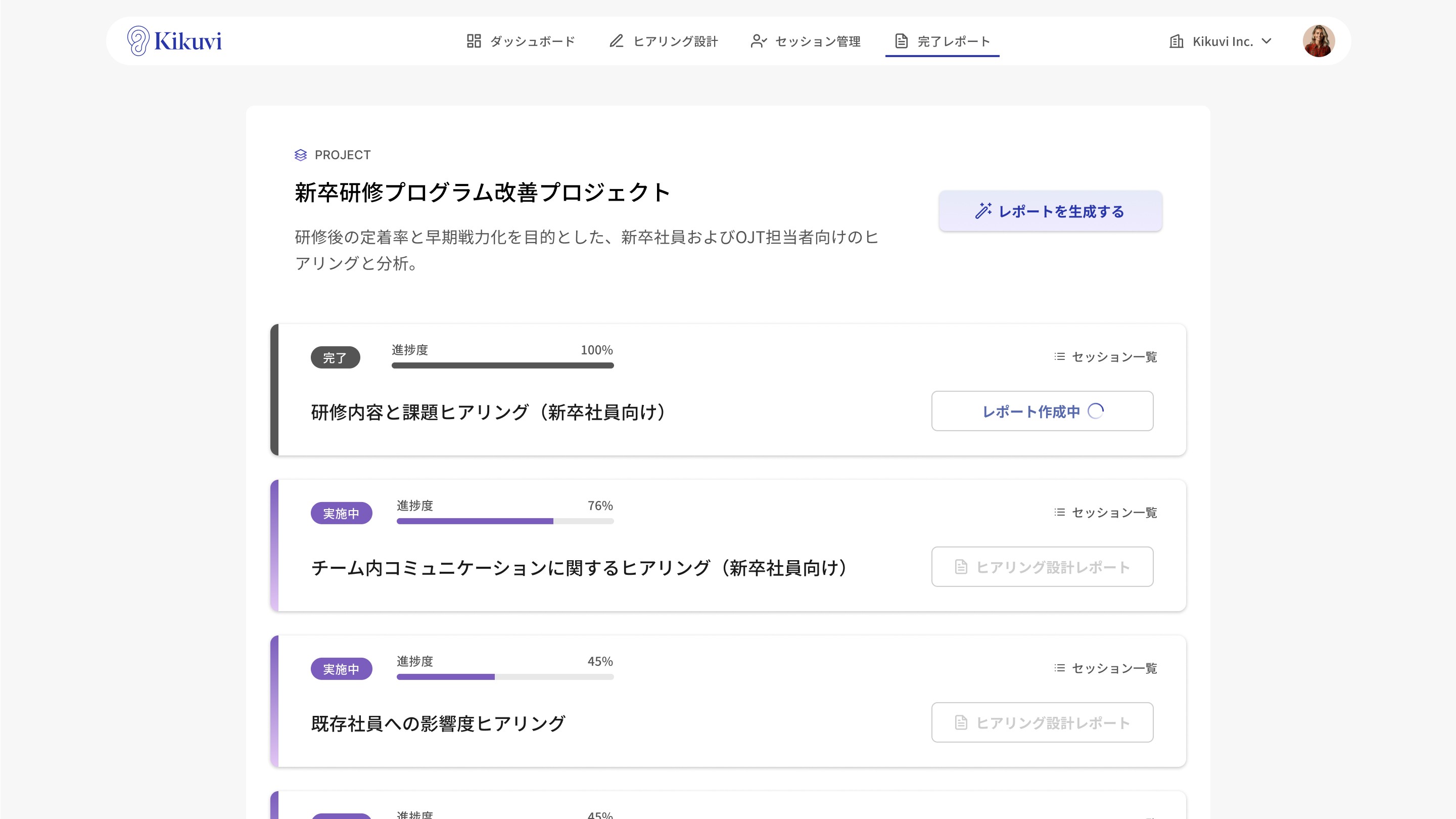
Task: Click the list icon in the 完了 card
Action: [1059, 357]
